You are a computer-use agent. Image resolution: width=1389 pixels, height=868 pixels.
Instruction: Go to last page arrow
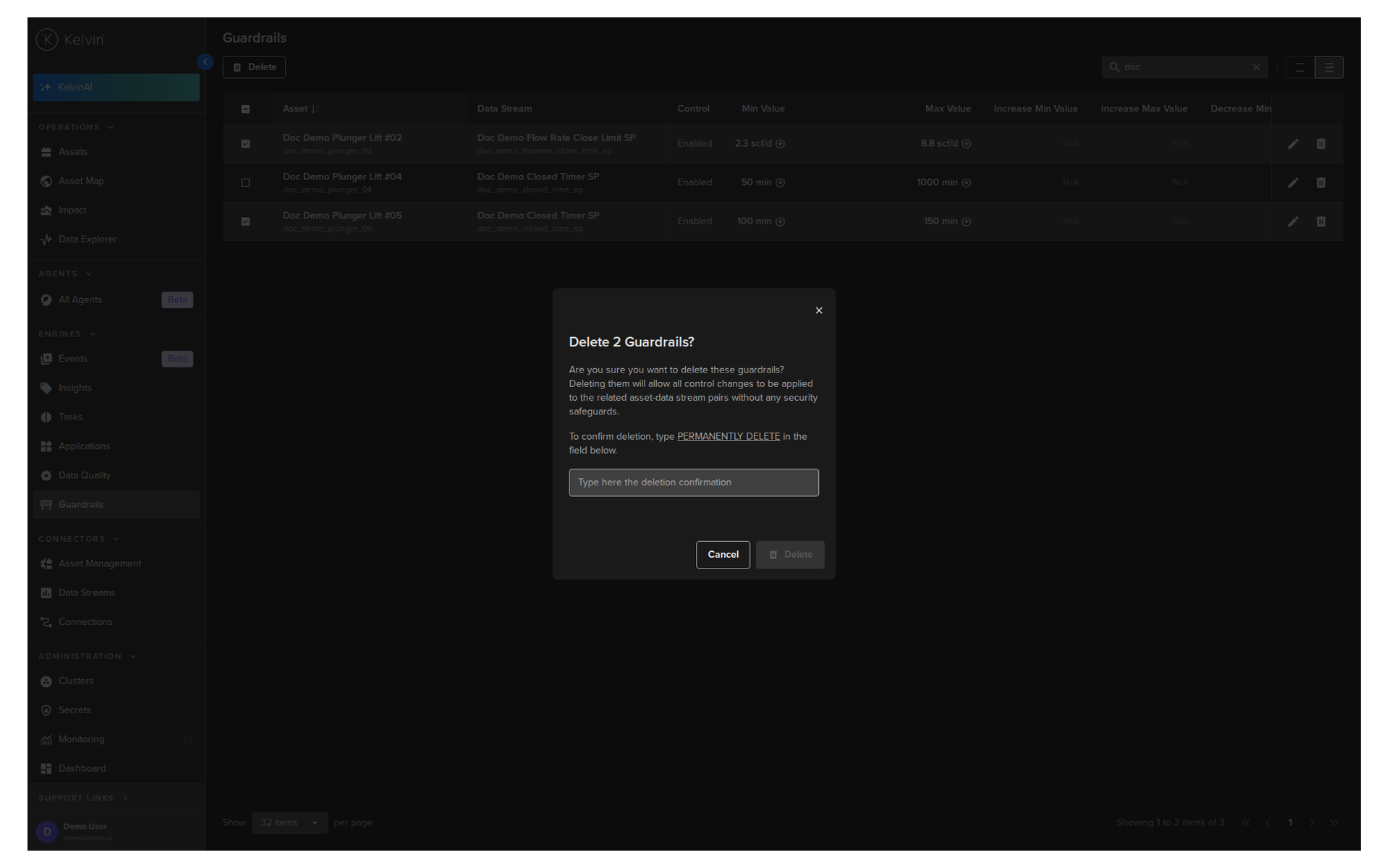click(x=1334, y=822)
